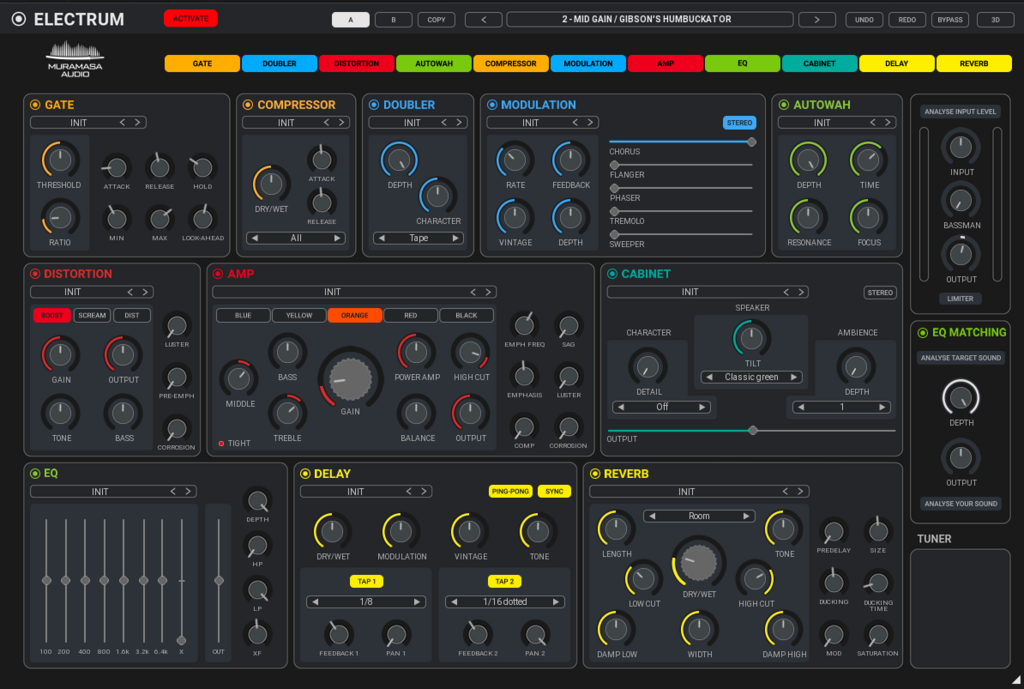
Task: Click next preset arrow in Autowah module
Action: [x=888, y=122]
